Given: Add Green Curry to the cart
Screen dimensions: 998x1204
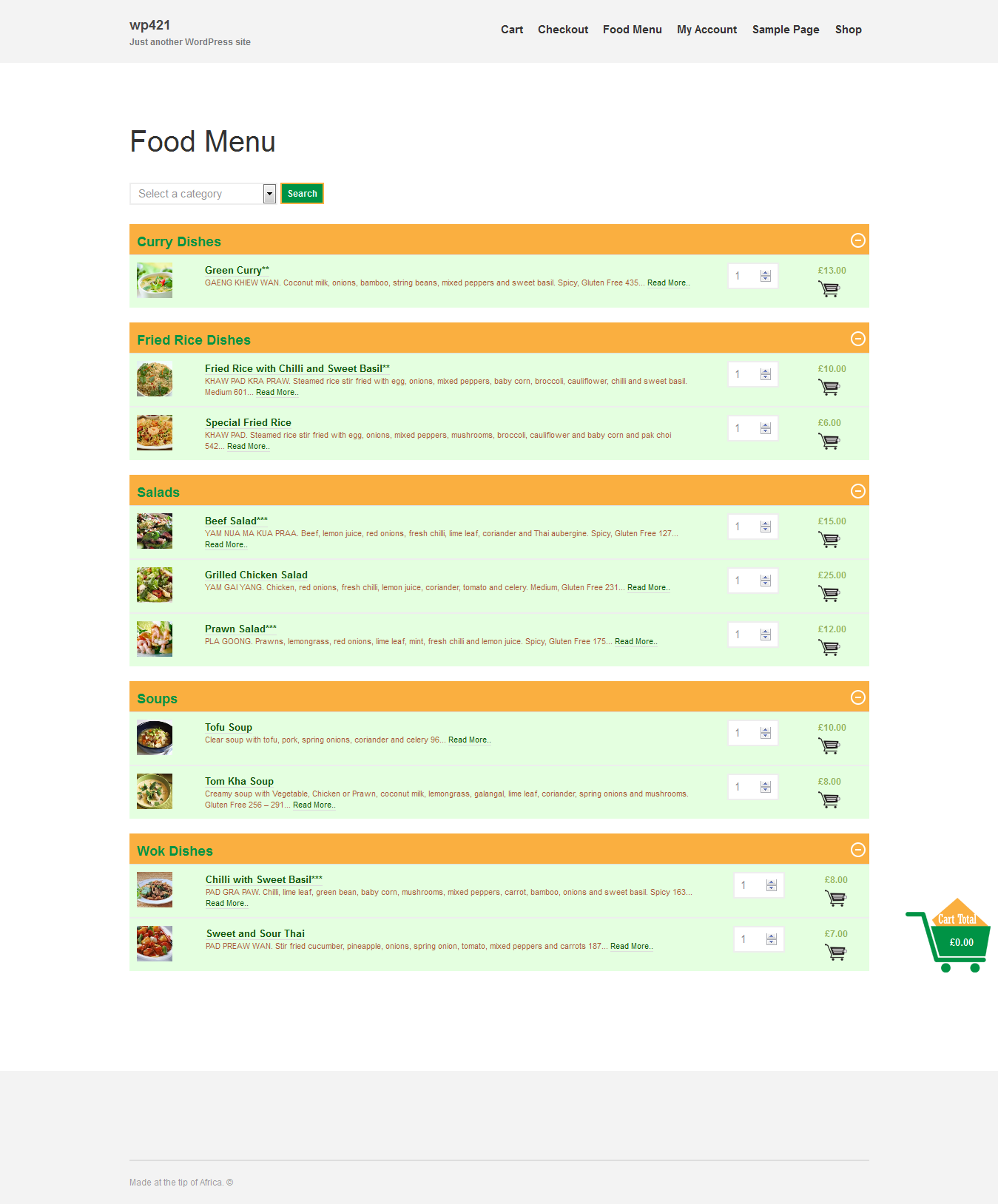Looking at the screenshot, I should (829, 289).
